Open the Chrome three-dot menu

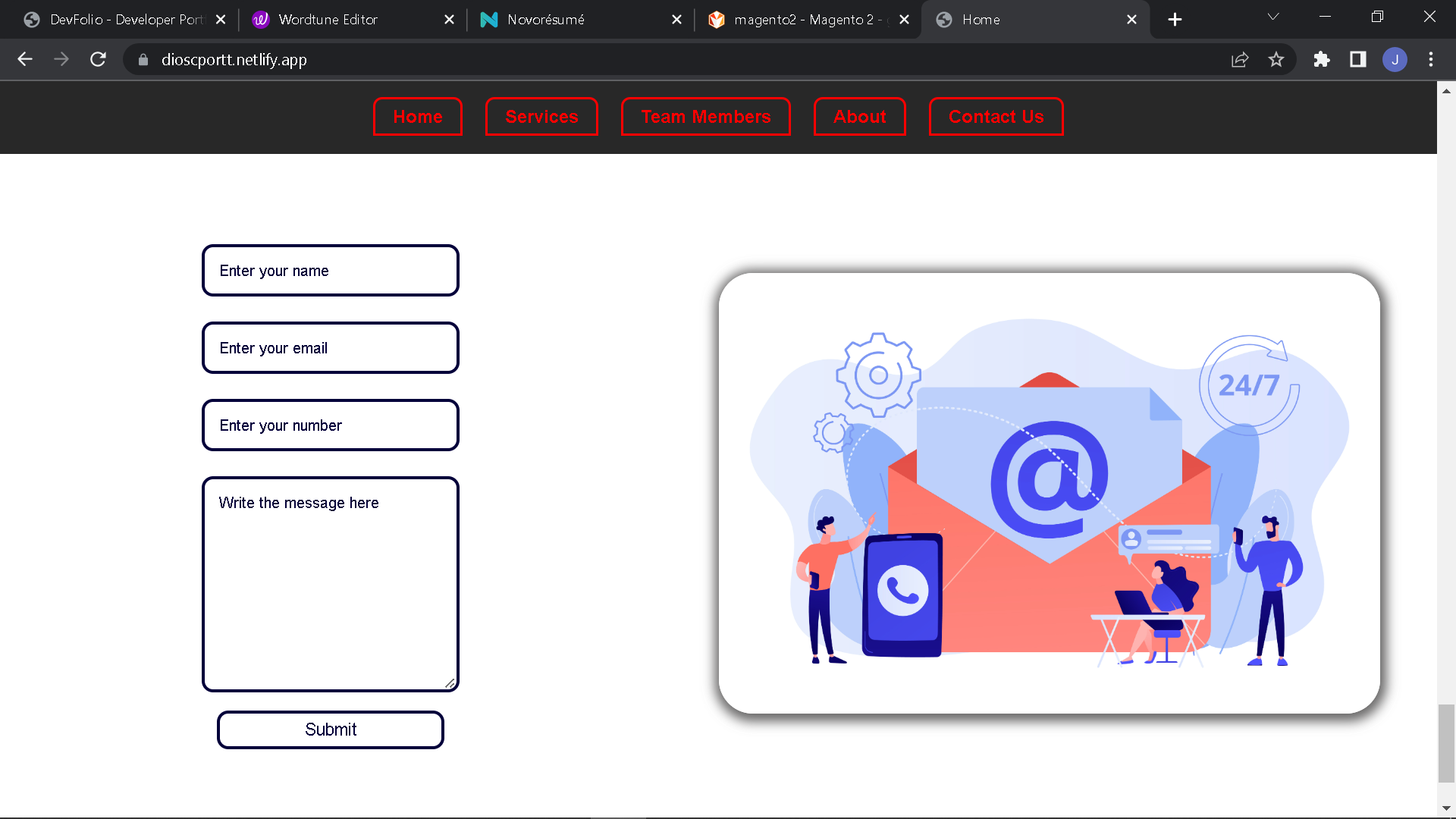tap(1431, 59)
